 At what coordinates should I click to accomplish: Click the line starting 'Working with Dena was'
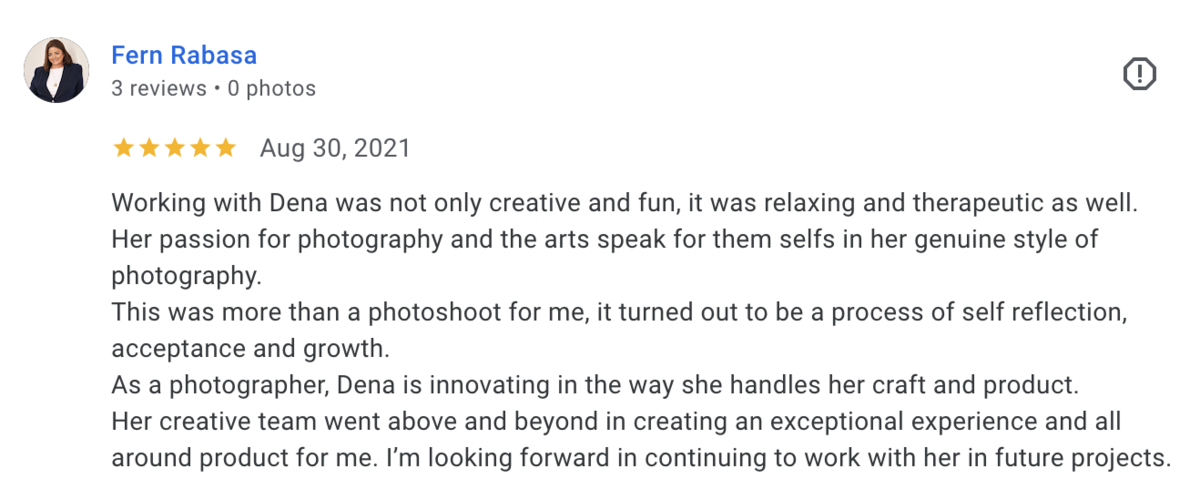point(625,202)
